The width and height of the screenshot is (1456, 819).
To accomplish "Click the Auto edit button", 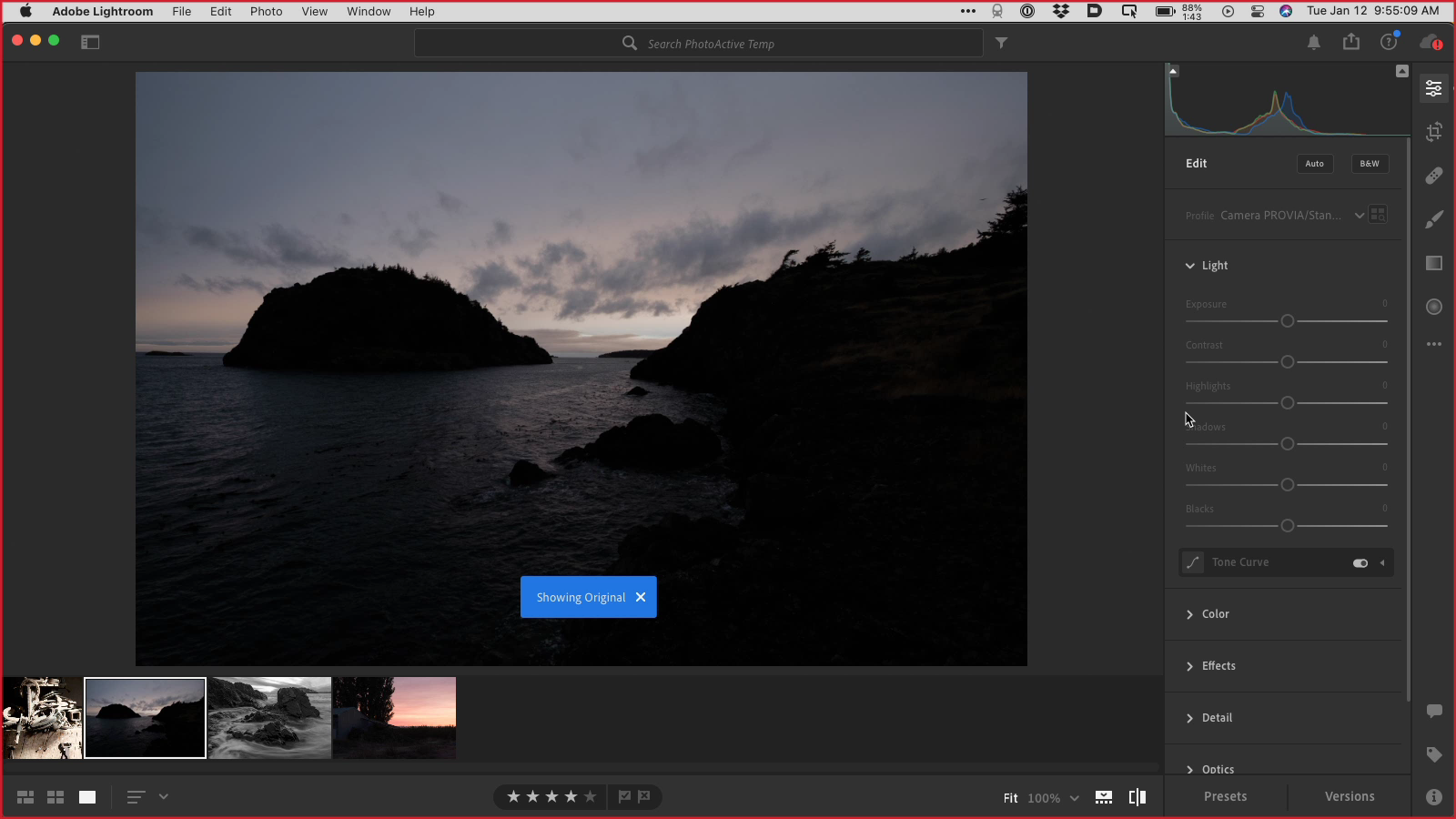I will click(x=1315, y=164).
